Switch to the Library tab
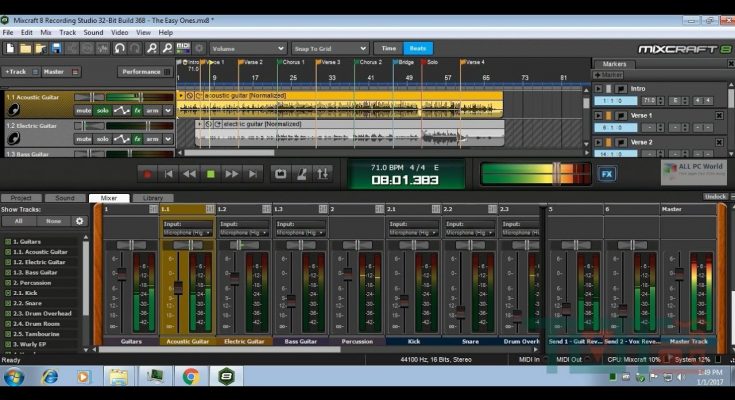This screenshot has height=400, width=735. click(153, 198)
